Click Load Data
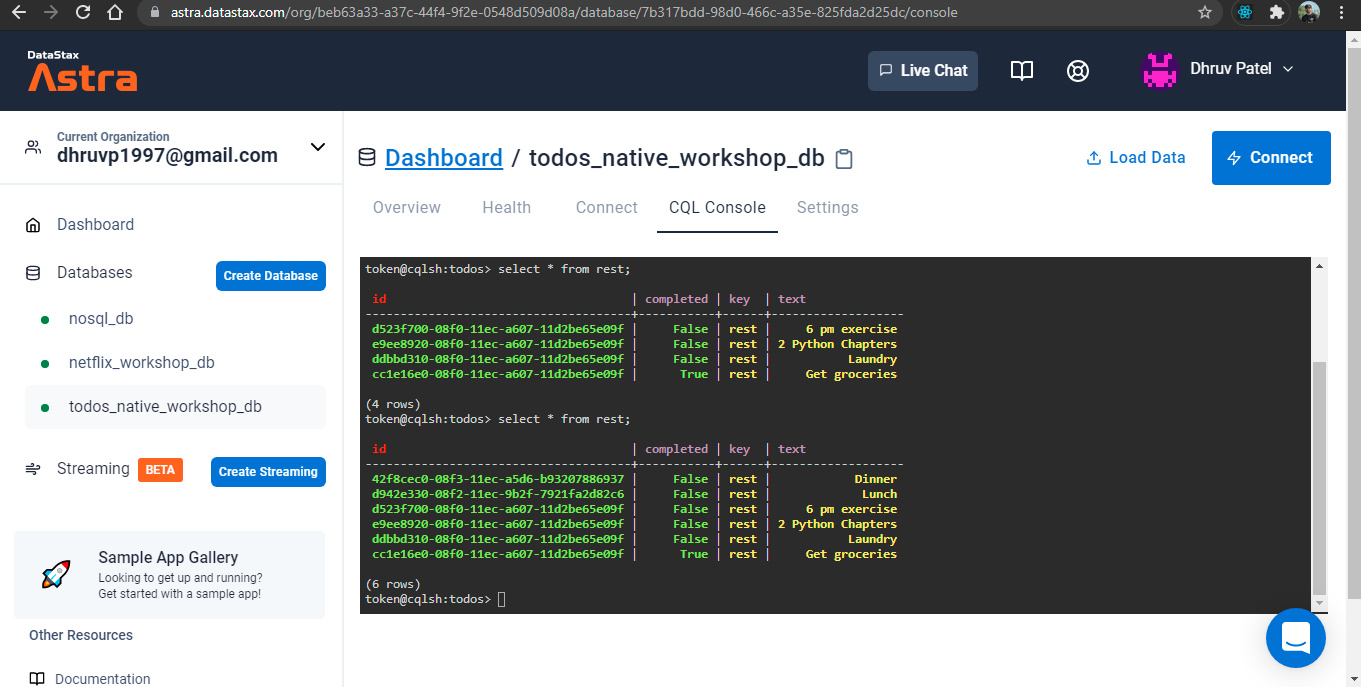 point(1135,158)
